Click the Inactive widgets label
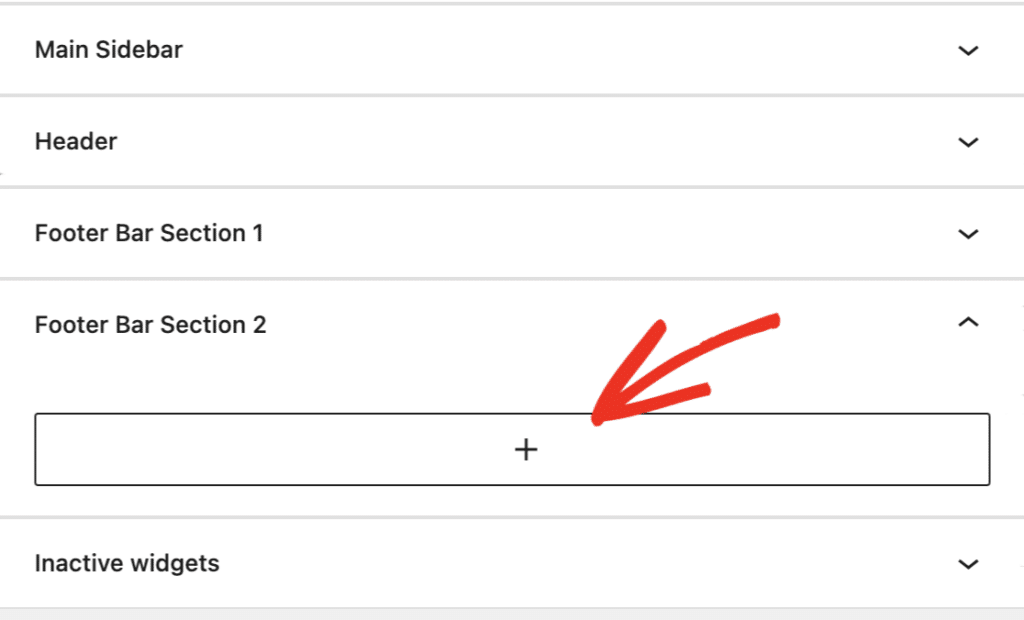Viewport: 1024px width, 620px height. tap(127, 563)
